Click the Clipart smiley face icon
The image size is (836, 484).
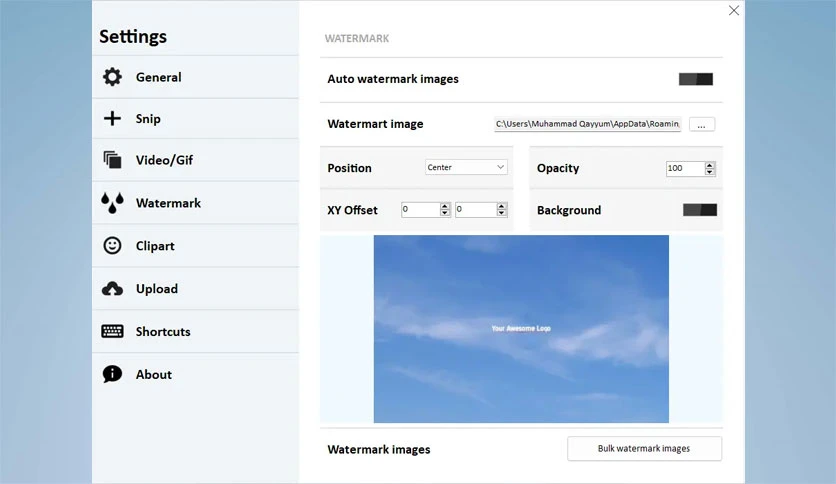tap(112, 245)
